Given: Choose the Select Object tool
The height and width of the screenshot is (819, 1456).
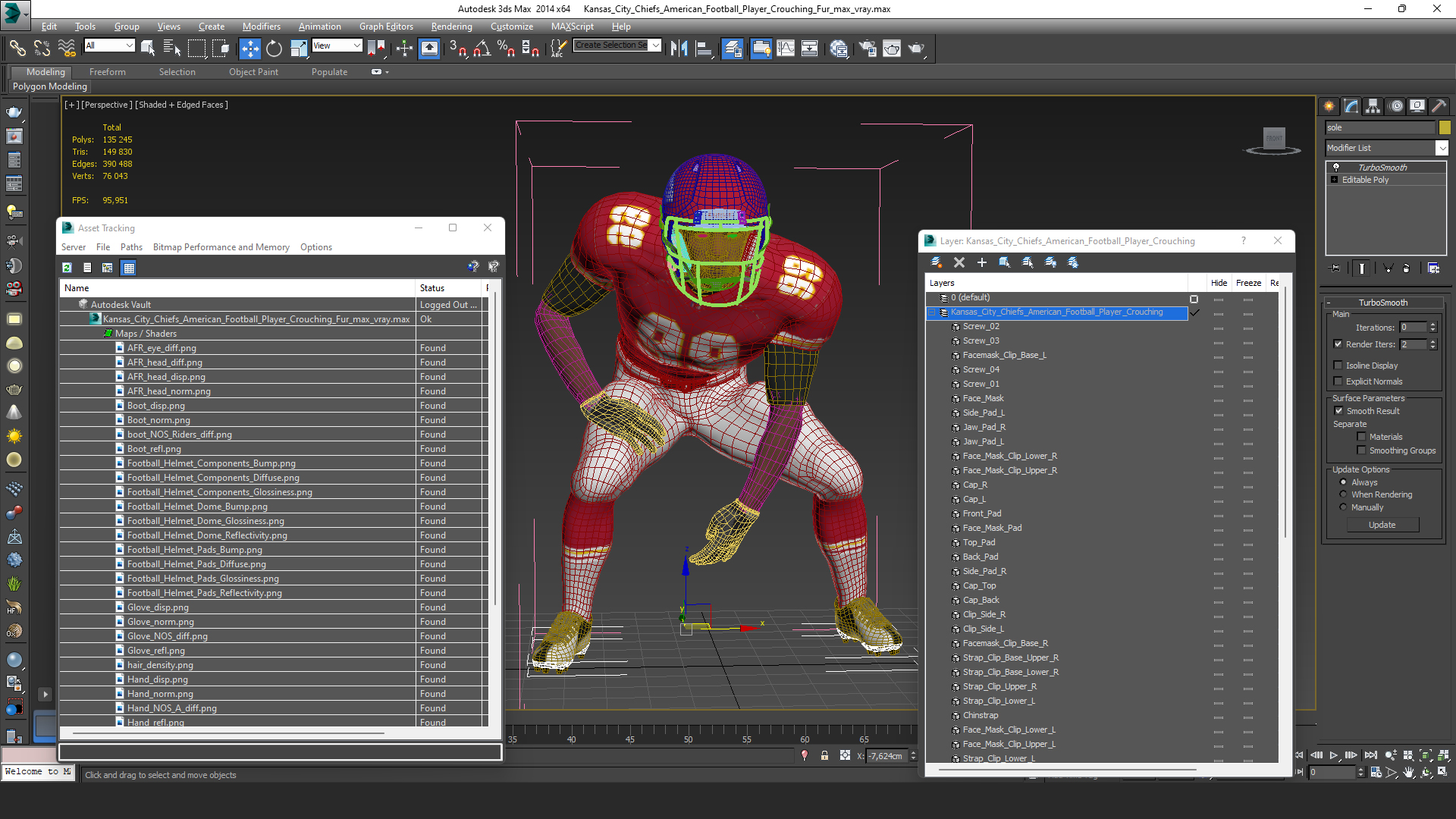Looking at the screenshot, I should (148, 49).
